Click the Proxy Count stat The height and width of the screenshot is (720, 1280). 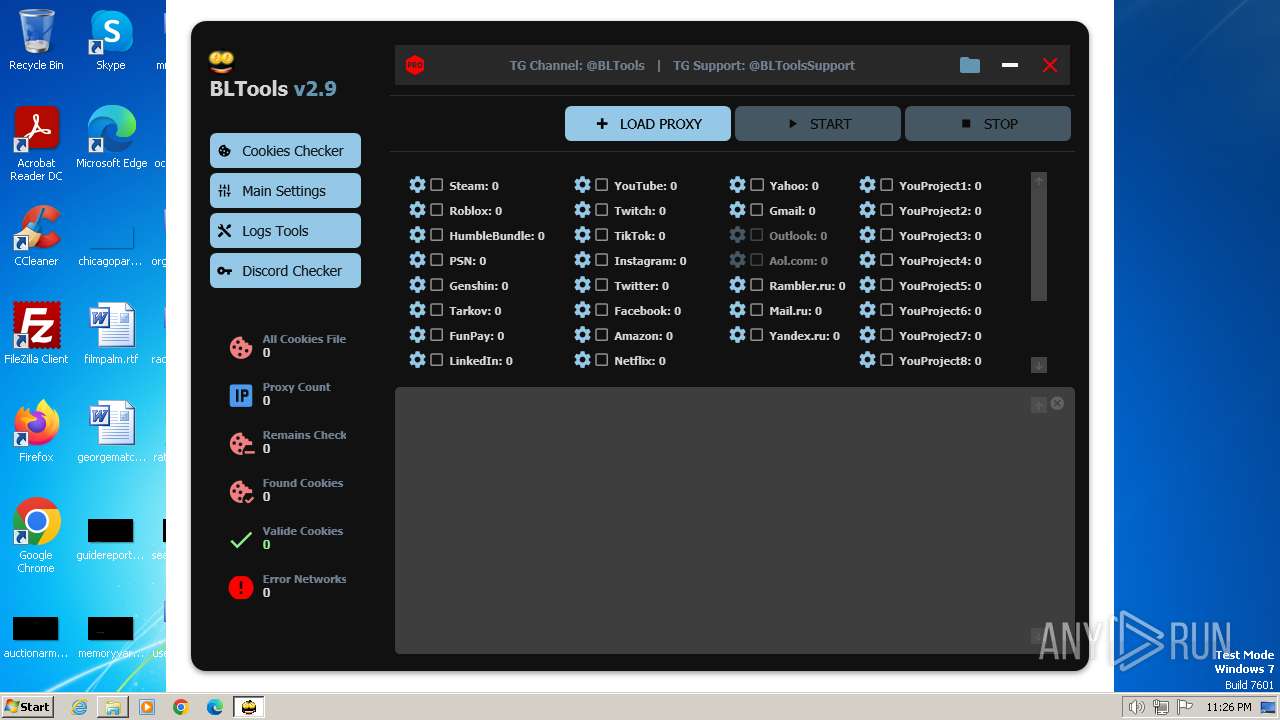[x=280, y=394]
